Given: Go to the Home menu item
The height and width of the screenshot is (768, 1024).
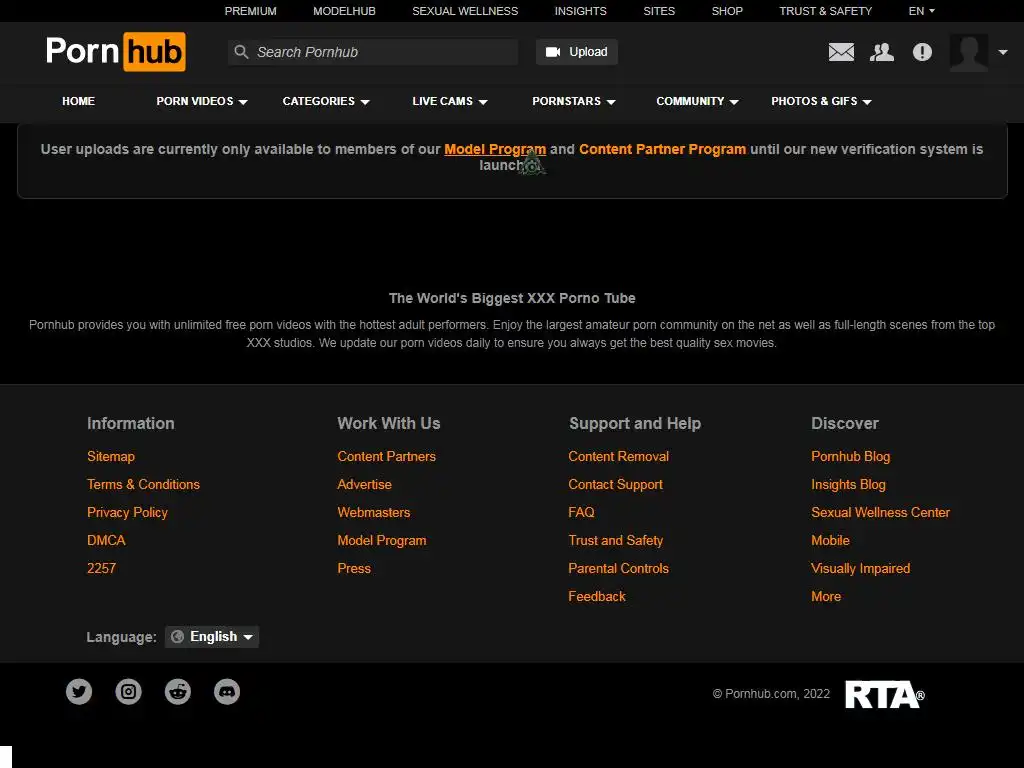Looking at the screenshot, I should pyautogui.click(x=78, y=101).
